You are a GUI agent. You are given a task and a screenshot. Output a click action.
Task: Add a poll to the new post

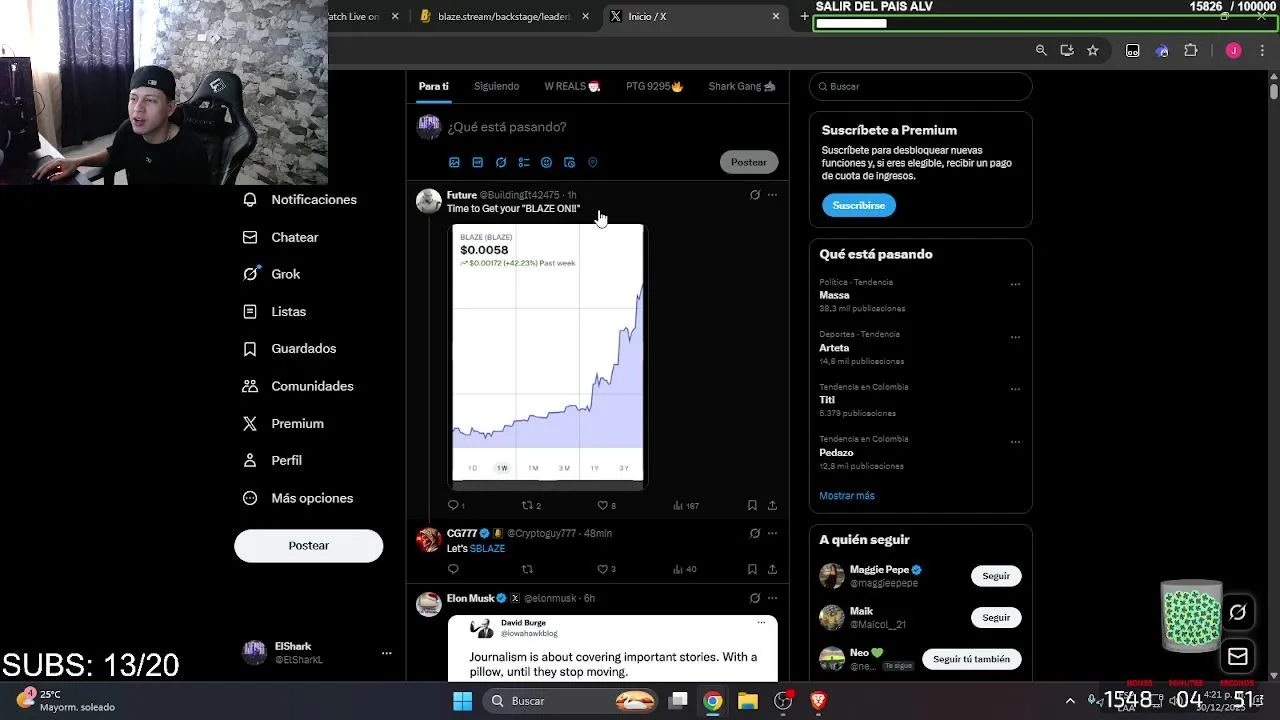(x=523, y=162)
